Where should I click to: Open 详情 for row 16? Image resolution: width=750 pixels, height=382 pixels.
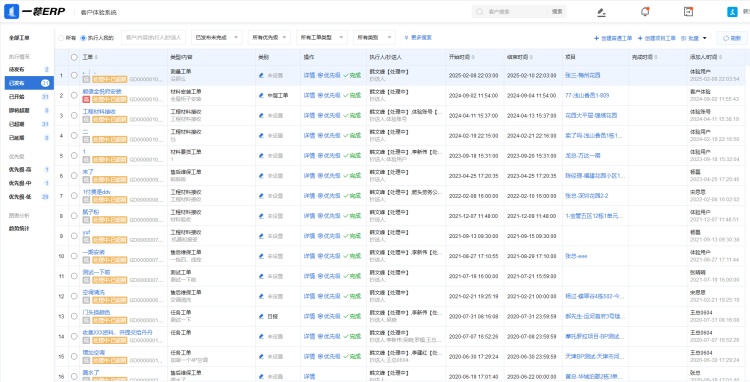pyautogui.click(x=309, y=377)
